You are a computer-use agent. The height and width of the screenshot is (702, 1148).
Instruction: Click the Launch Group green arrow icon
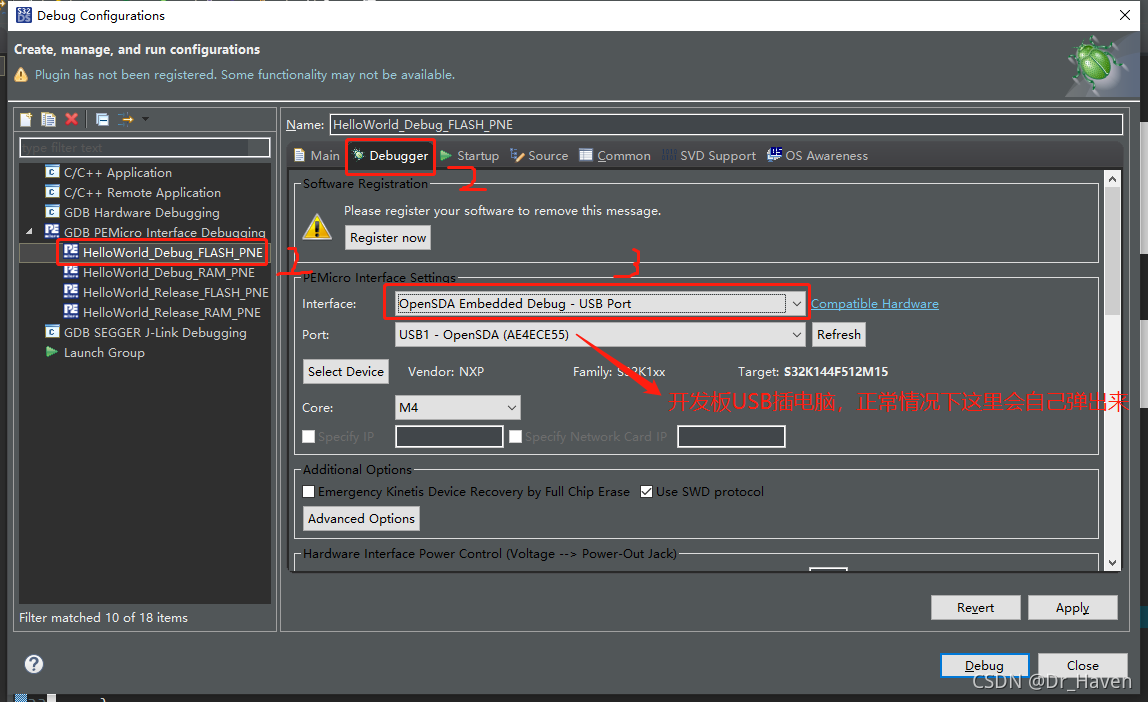click(51, 352)
